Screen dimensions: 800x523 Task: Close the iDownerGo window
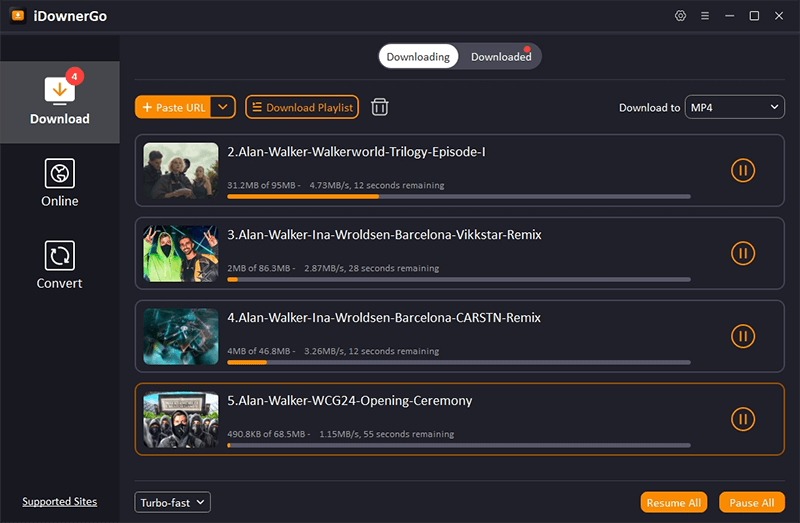point(779,16)
